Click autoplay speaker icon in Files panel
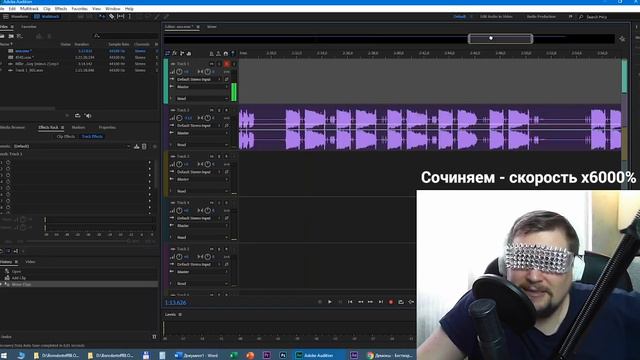640x360 pixels. (x=88, y=116)
